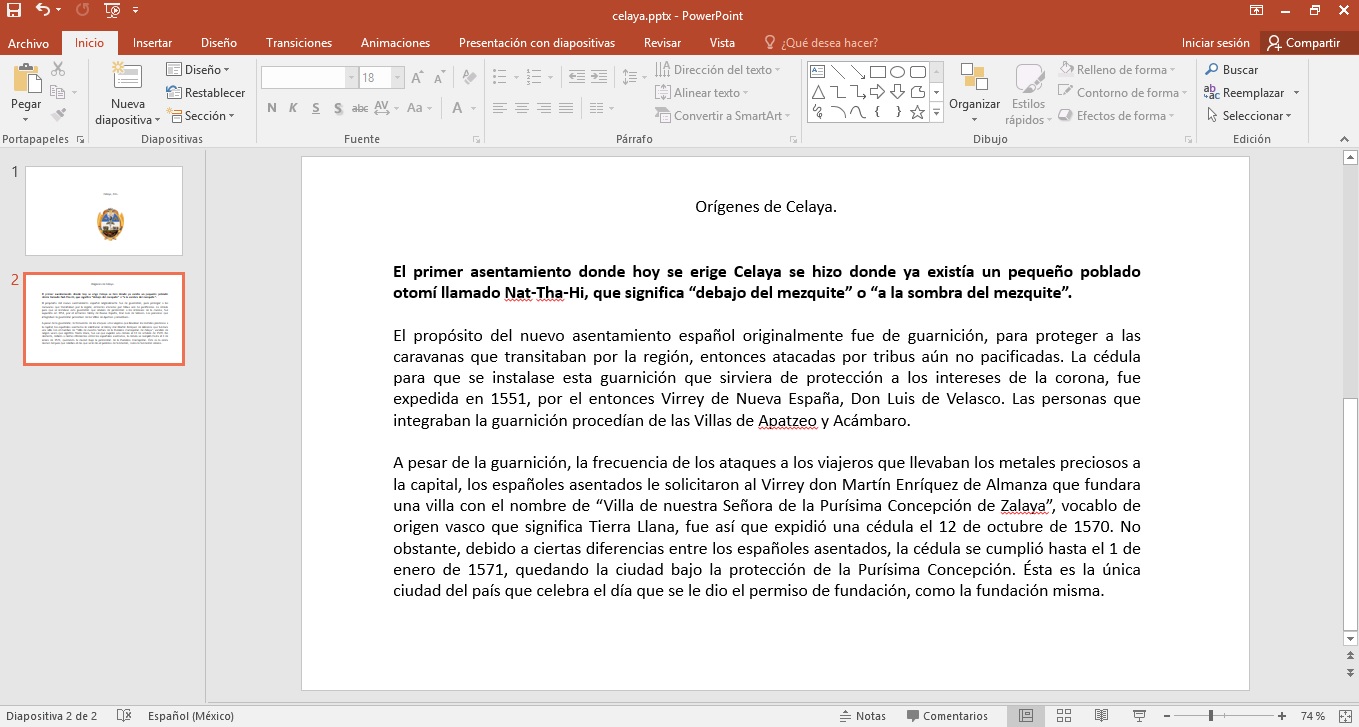
Task: Click the Pegar (paste) clipboard icon
Action: [x=26, y=78]
